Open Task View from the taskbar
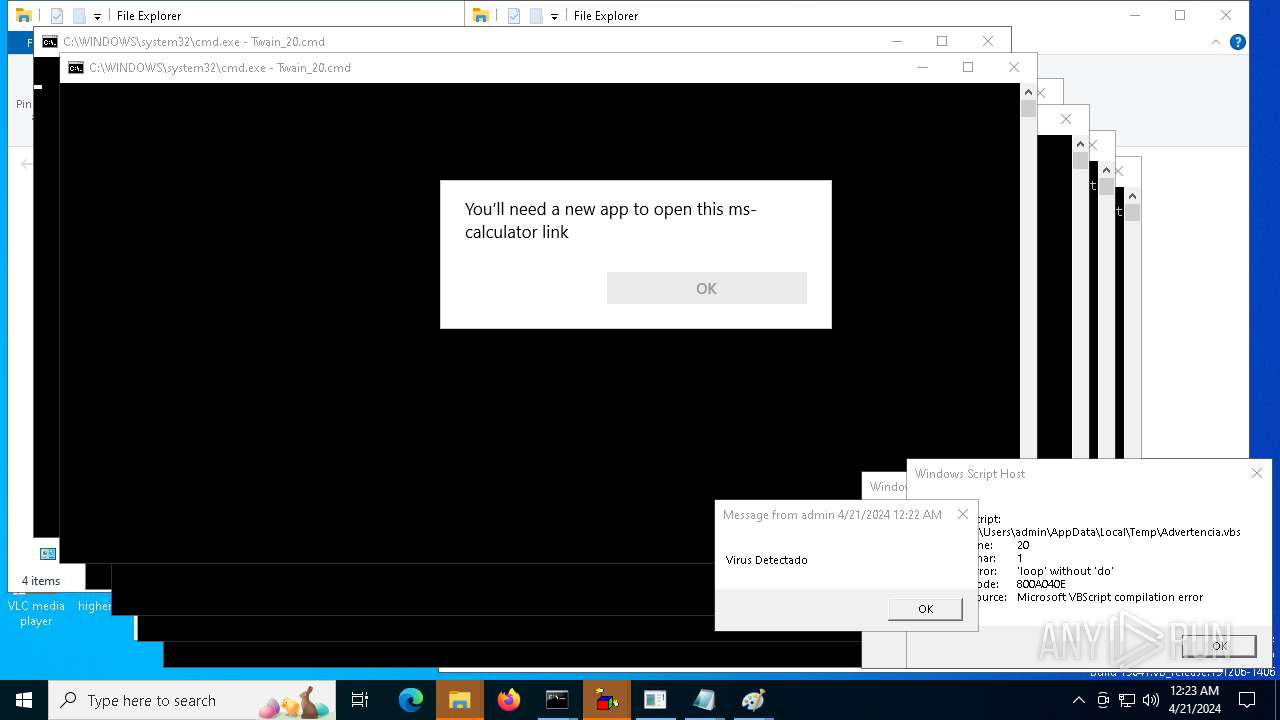This screenshot has height=720, width=1280. tap(360, 700)
